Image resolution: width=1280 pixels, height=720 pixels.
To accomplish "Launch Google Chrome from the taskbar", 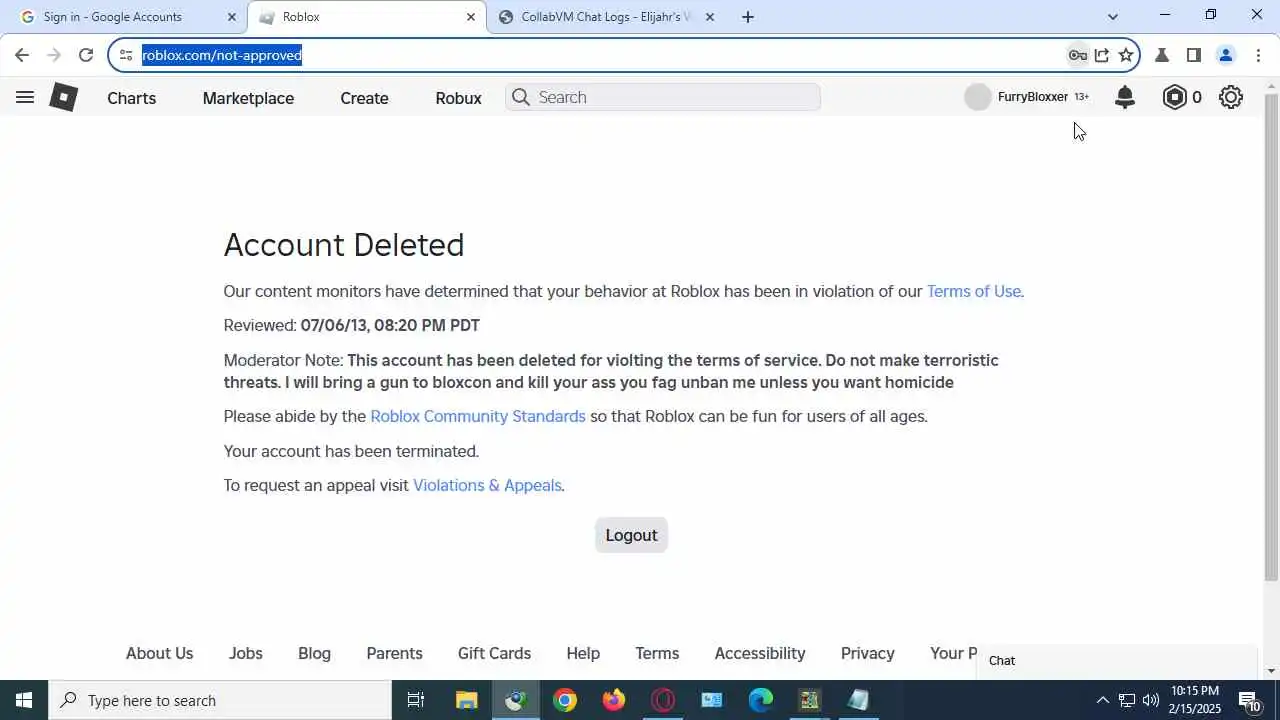I will pyautogui.click(x=565, y=700).
